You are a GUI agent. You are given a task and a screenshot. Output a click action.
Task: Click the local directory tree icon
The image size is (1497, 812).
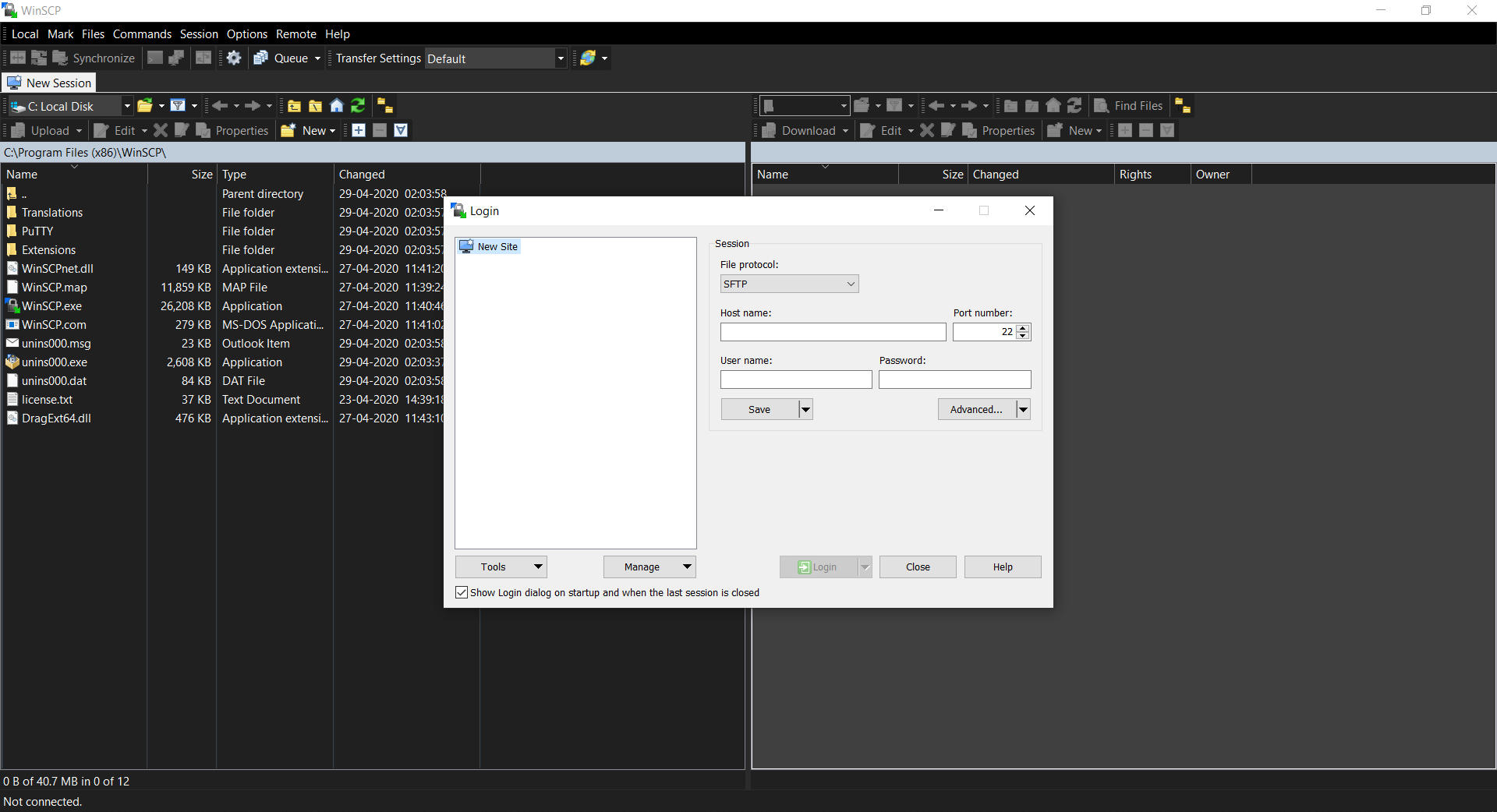point(384,106)
